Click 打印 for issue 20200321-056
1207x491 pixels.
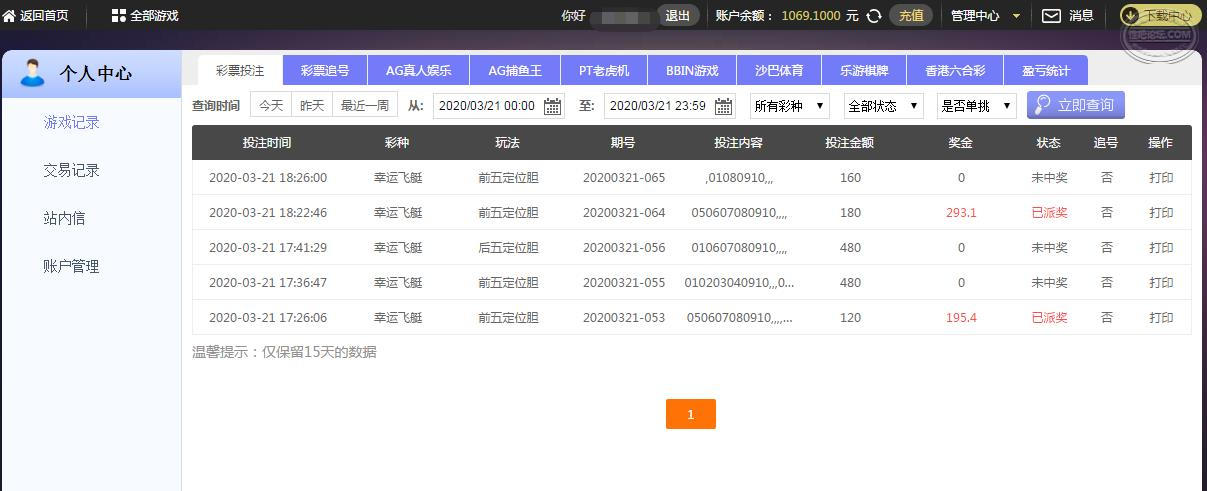click(1161, 248)
